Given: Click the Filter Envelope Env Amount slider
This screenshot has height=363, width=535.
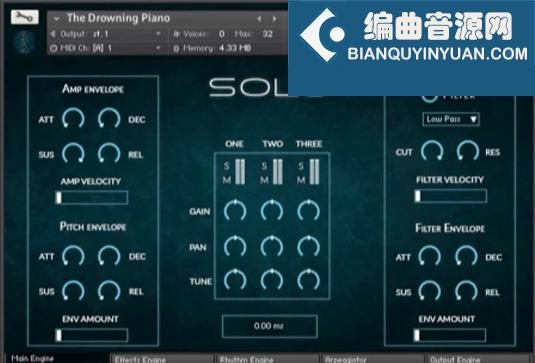Looking at the screenshot, I should click(x=450, y=335).
